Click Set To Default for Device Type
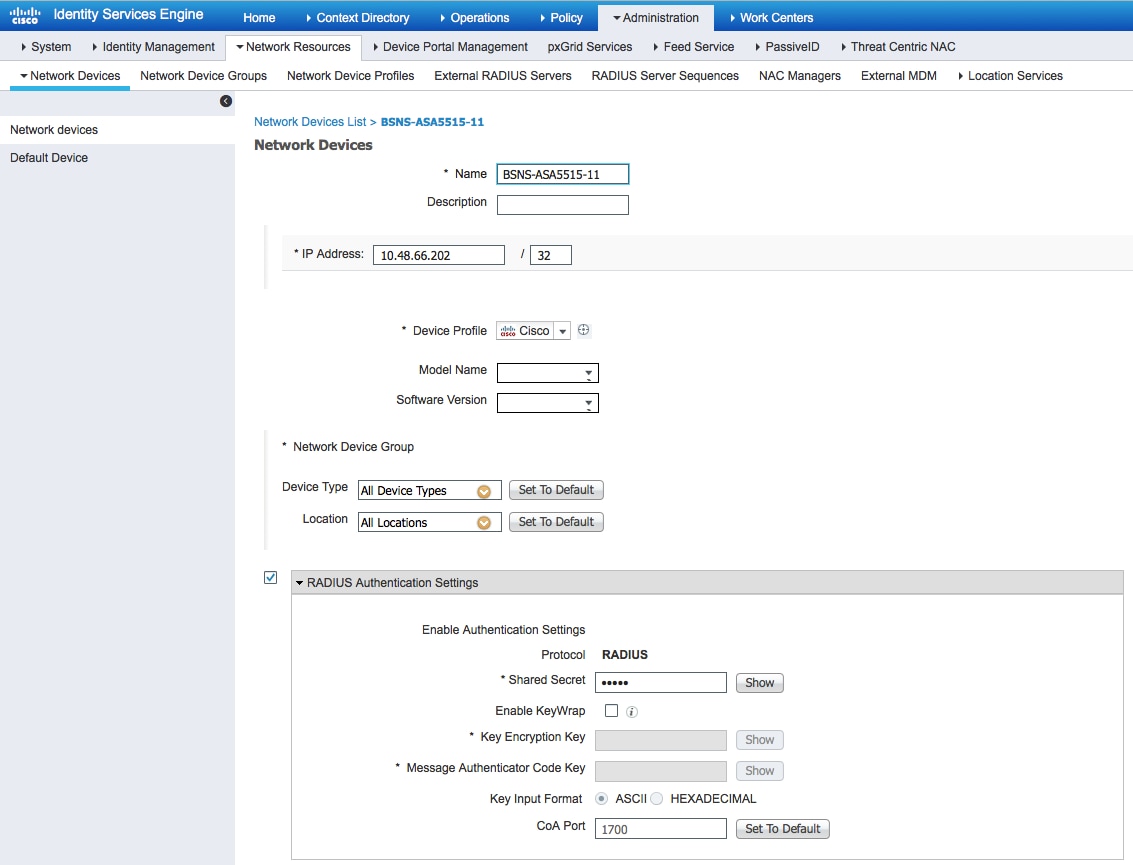Image resolution: width=1133 pixels, height=865 pixels. coord(556,490)
